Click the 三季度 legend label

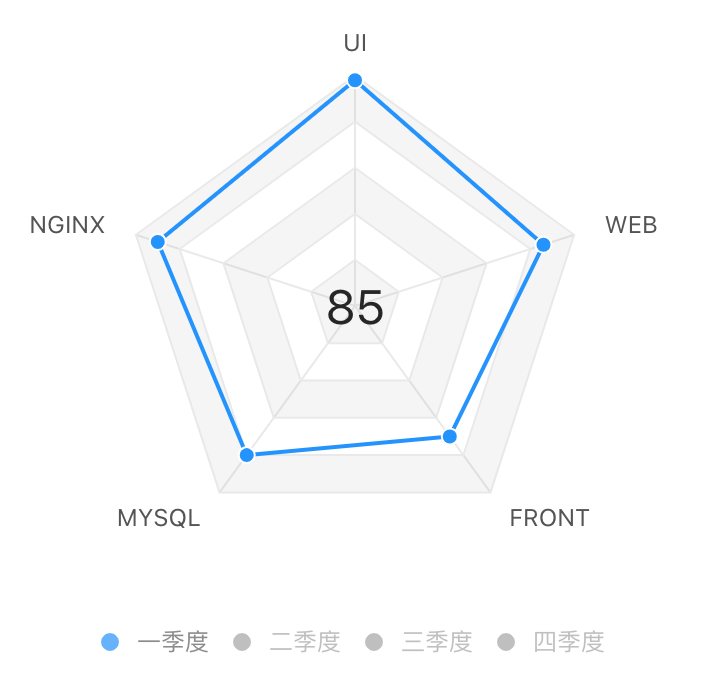(x=437, y=642)
